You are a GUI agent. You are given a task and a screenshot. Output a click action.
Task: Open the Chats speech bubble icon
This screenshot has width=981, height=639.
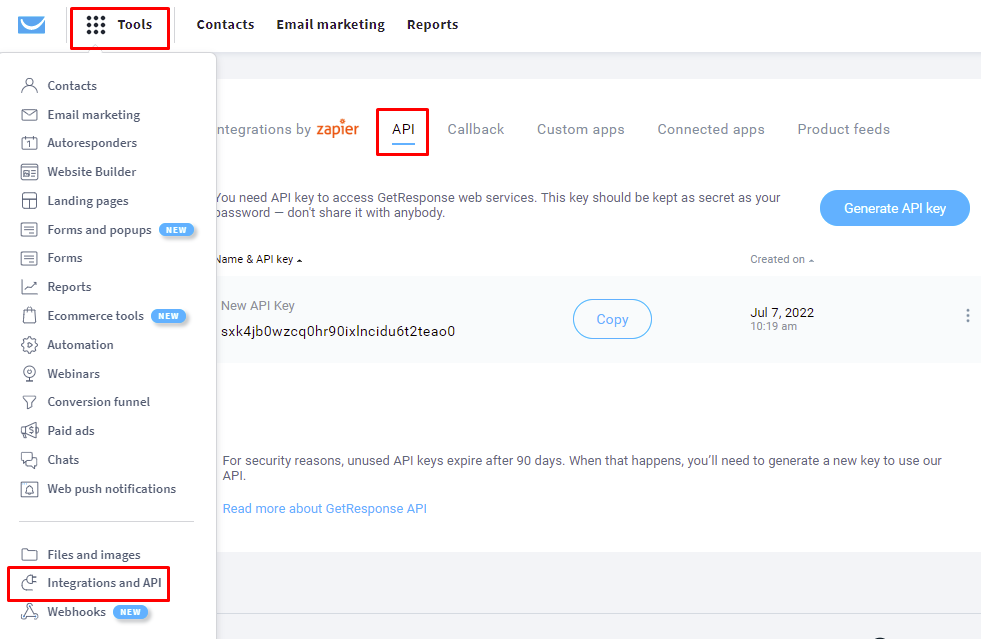[29, 459]
